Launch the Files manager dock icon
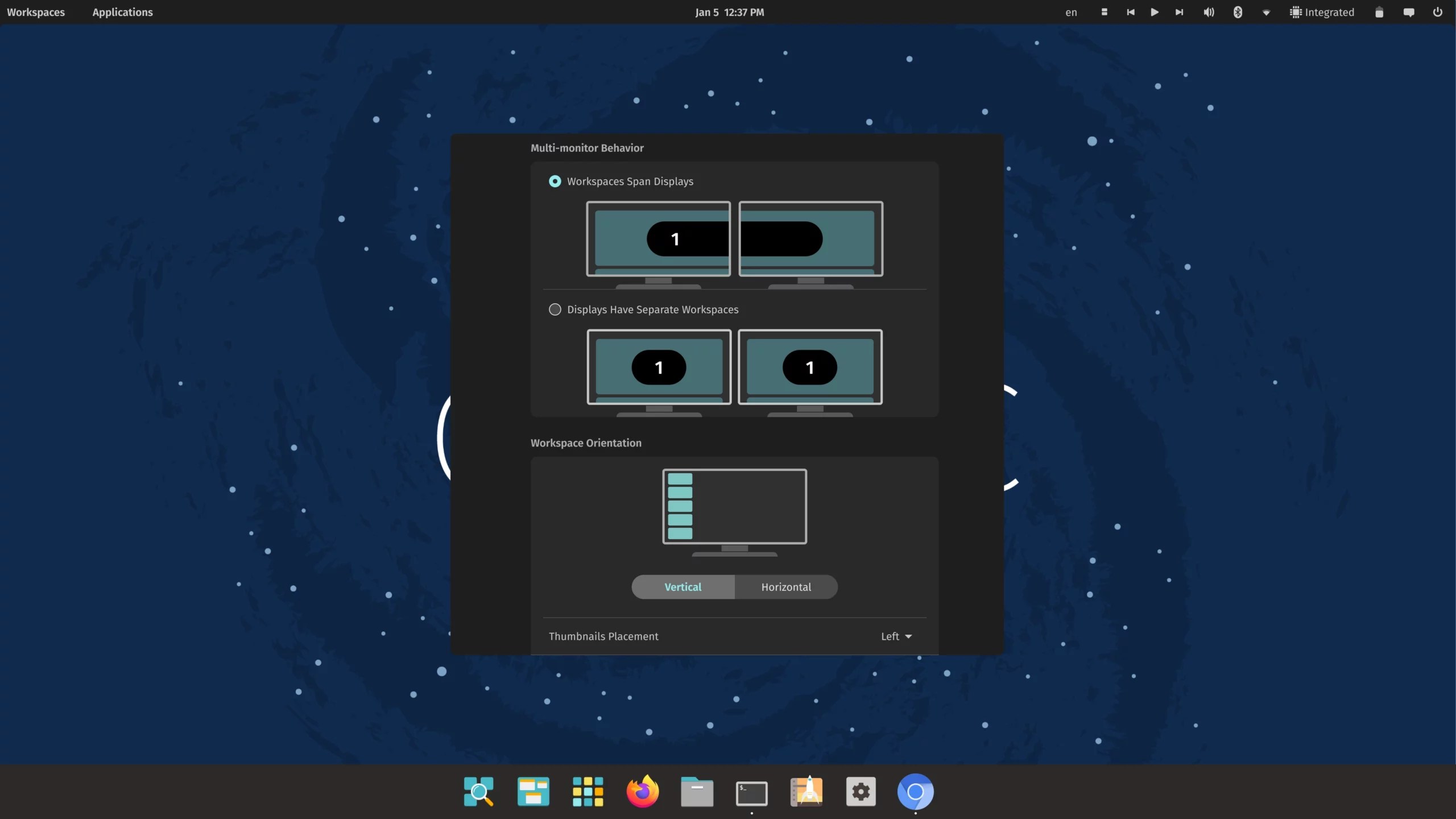The width and height of the screenshot is (1456, 819). (697, 791)
